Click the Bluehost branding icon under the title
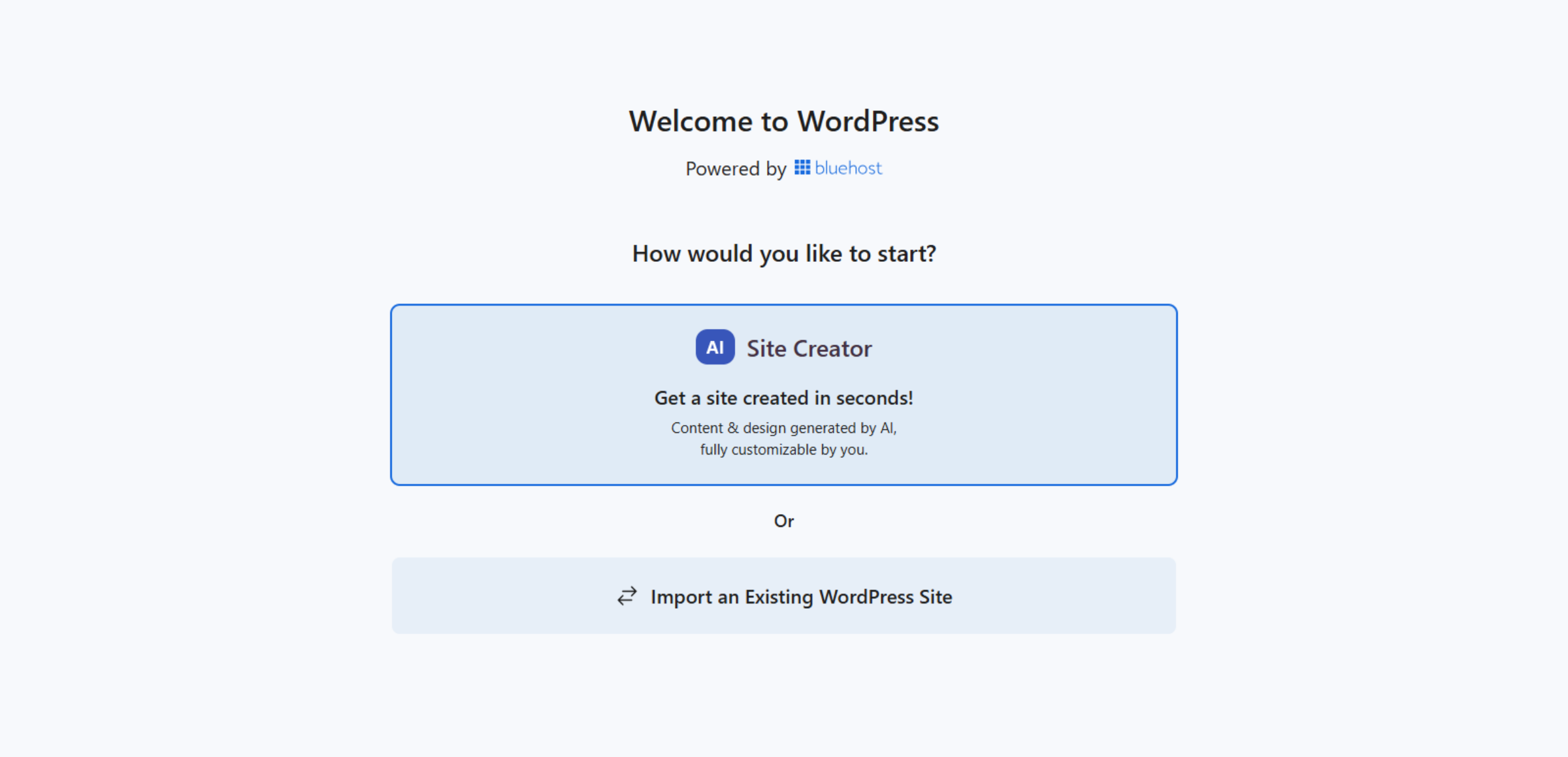This screenshot has height=757, width=1568. click(801, 168)
